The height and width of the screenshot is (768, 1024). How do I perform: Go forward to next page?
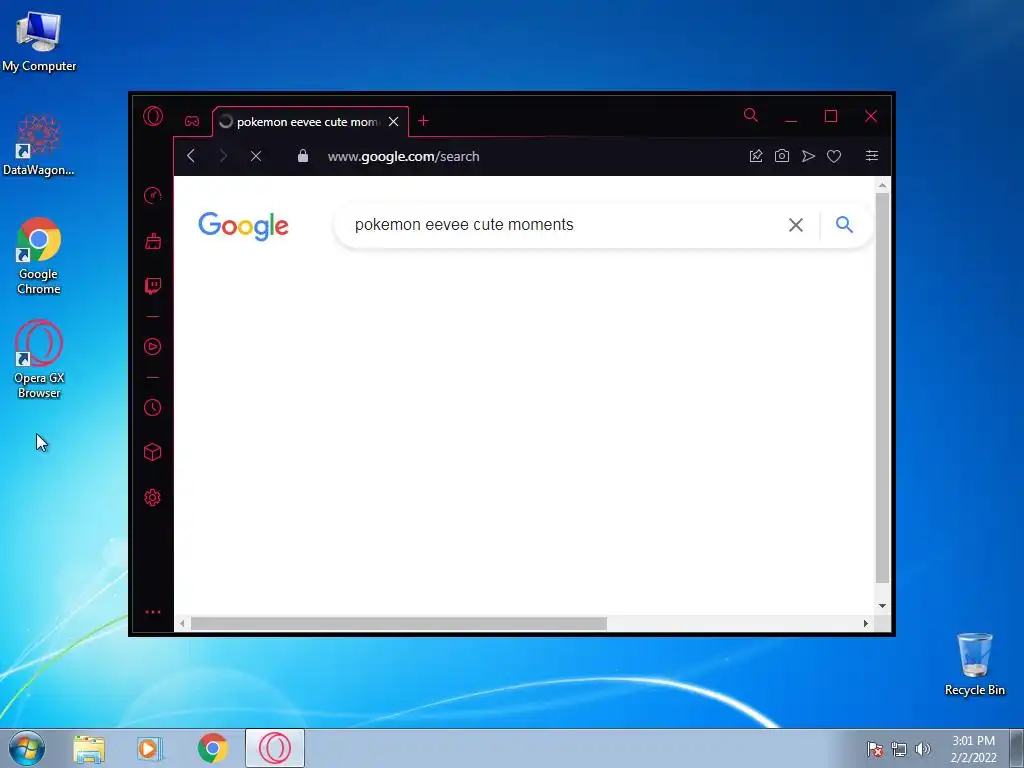(x=223, y=156)
